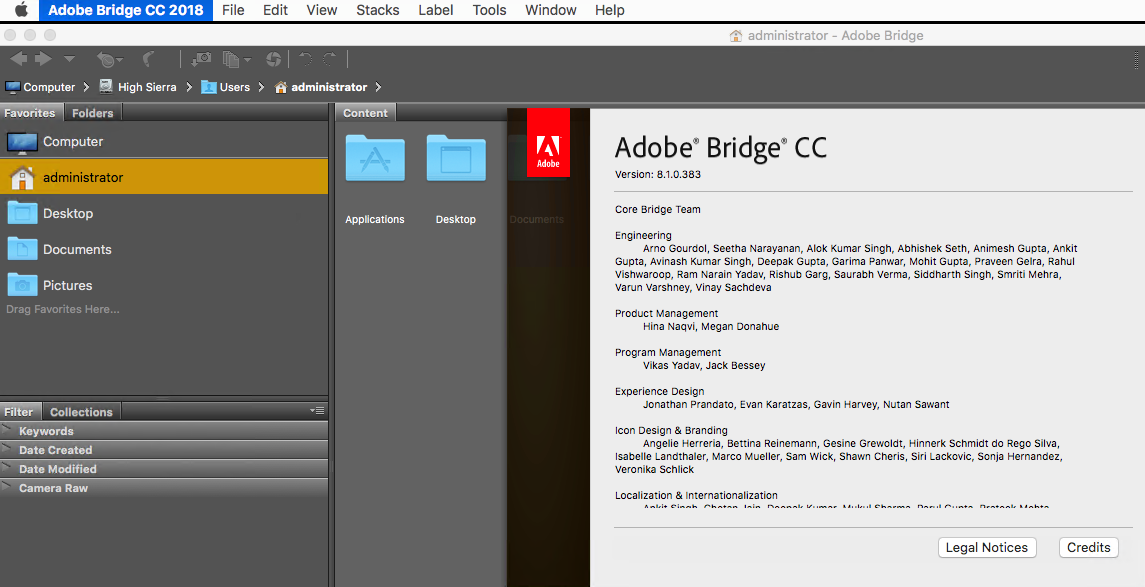This screenshot has width=1145, height=587.
Task: Click the Legal Notices button
Action: [987, 548]
